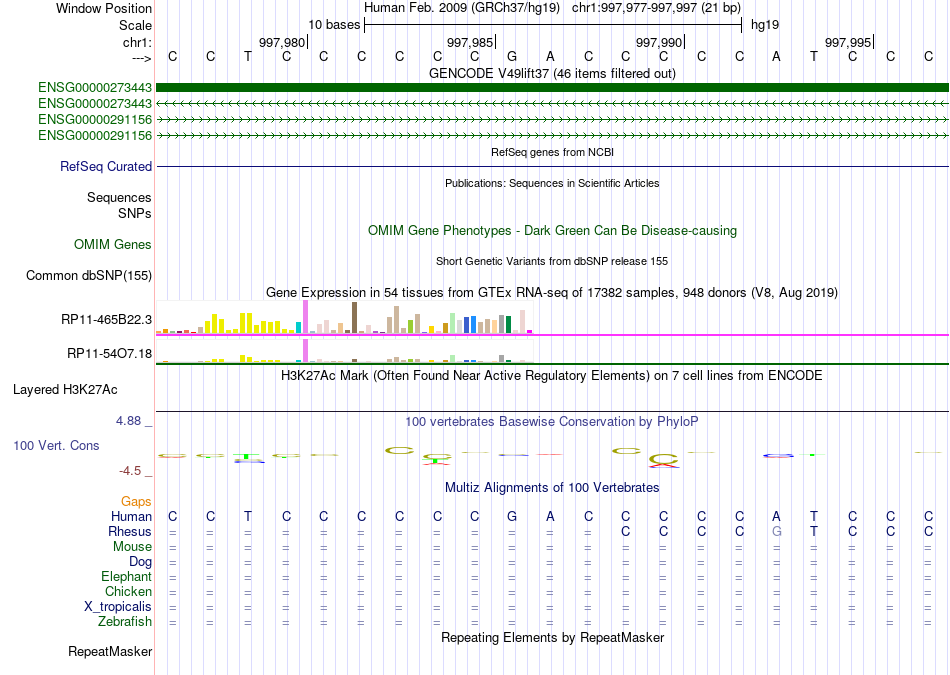Select ENSG00000273443 label next to left-pointing arrows
The width and height of the screenshot is (950, 675).
(95, 104)
